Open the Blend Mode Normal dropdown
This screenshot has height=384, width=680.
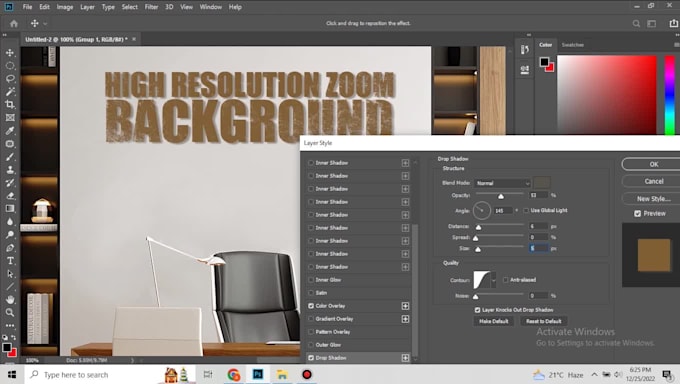502,183
